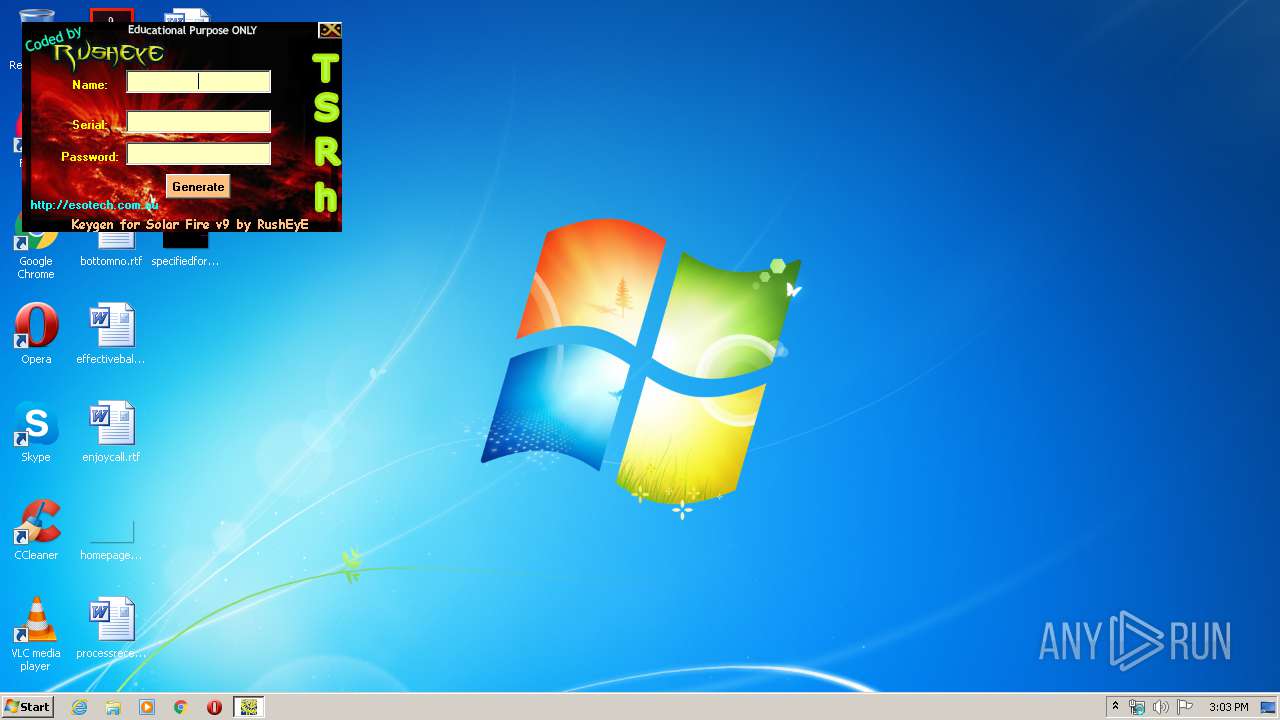1280x720 pixels.
Task: Select the processrece... document icon
Action: click(111, 628)
